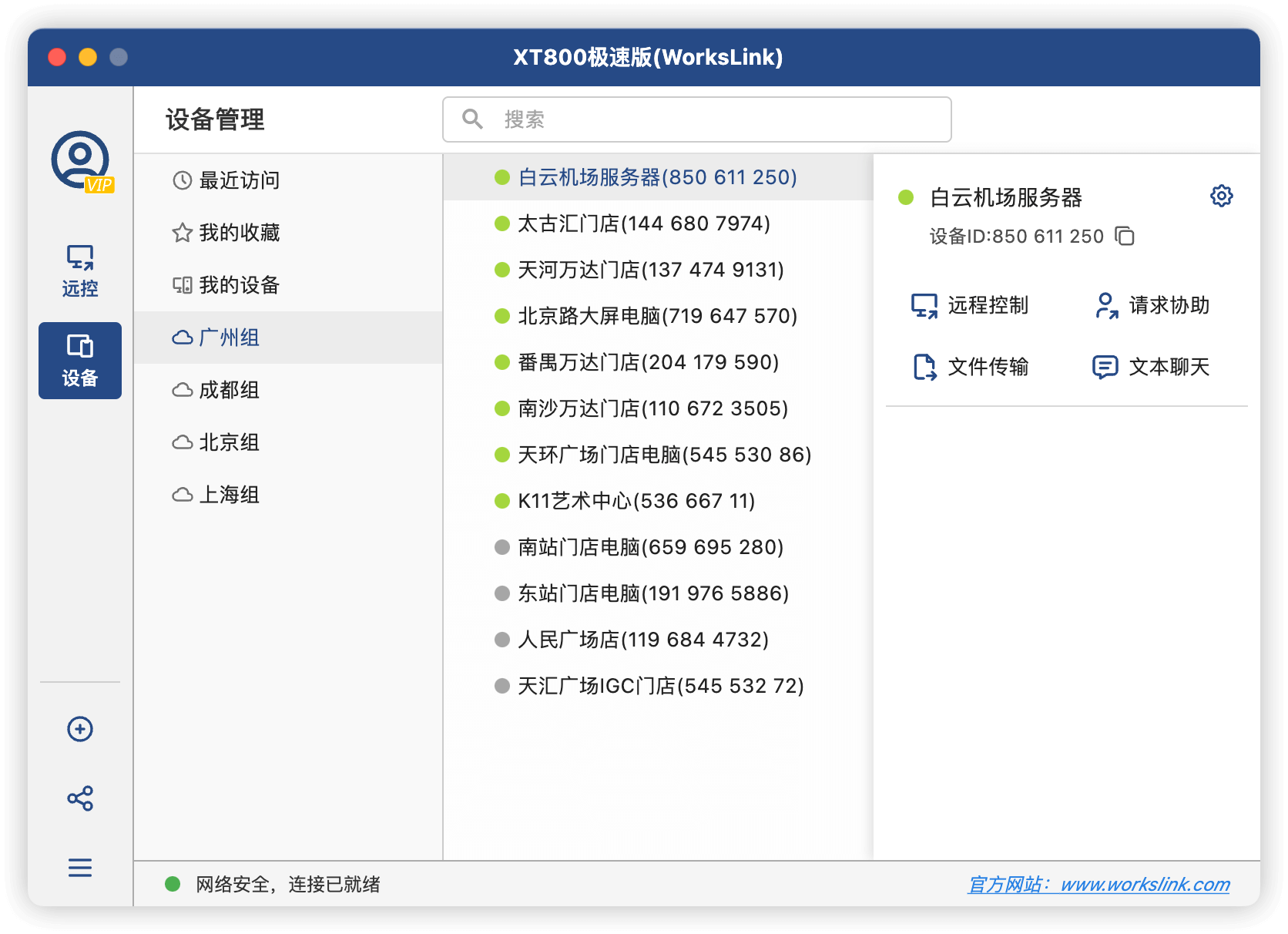Click the cloud icon beside 广州组
Screen dimensions: 1288x934
coord(183,338)
